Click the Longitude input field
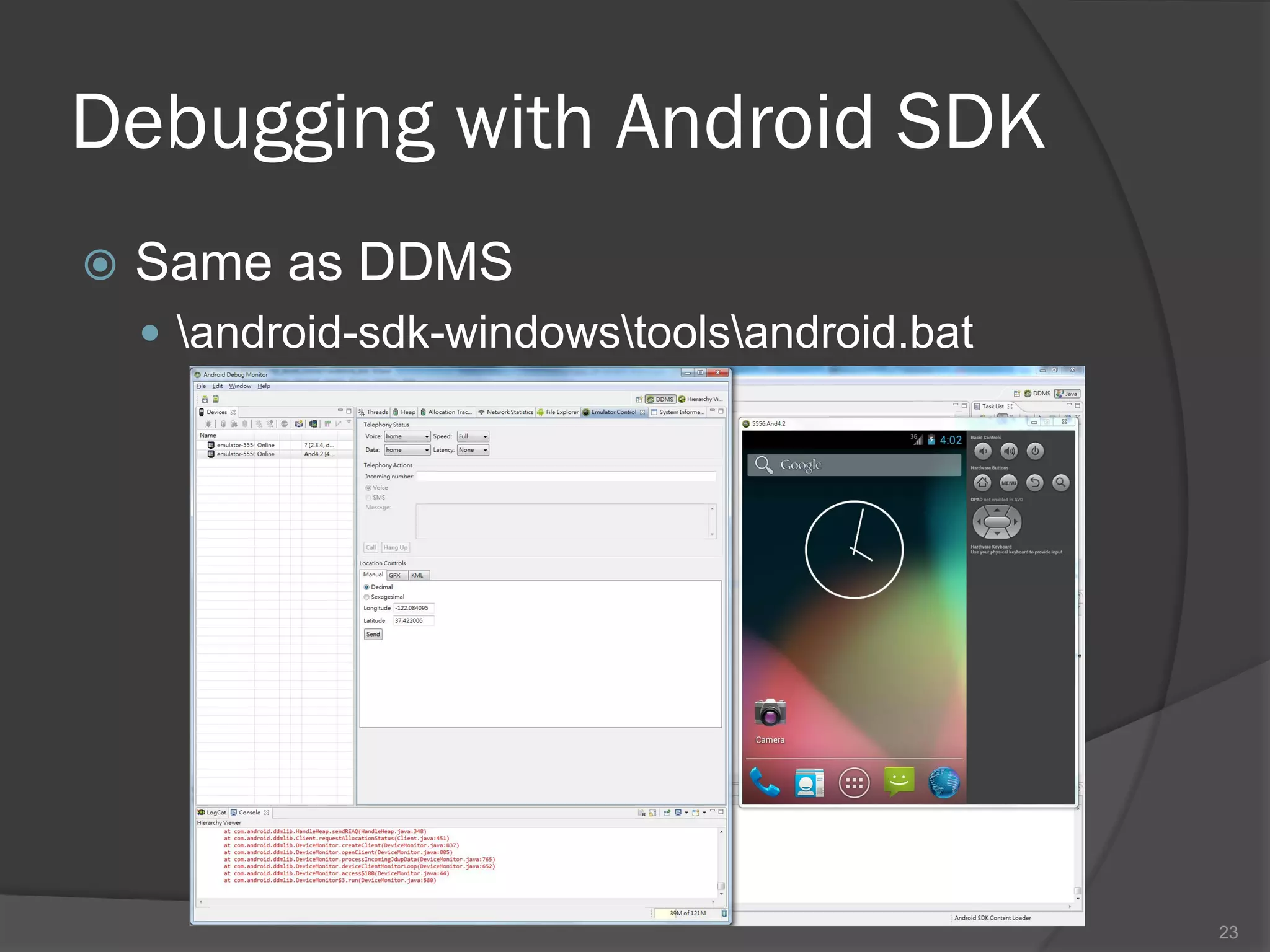The width and height of the screenshot is (1270, 952). pos(414,608)
